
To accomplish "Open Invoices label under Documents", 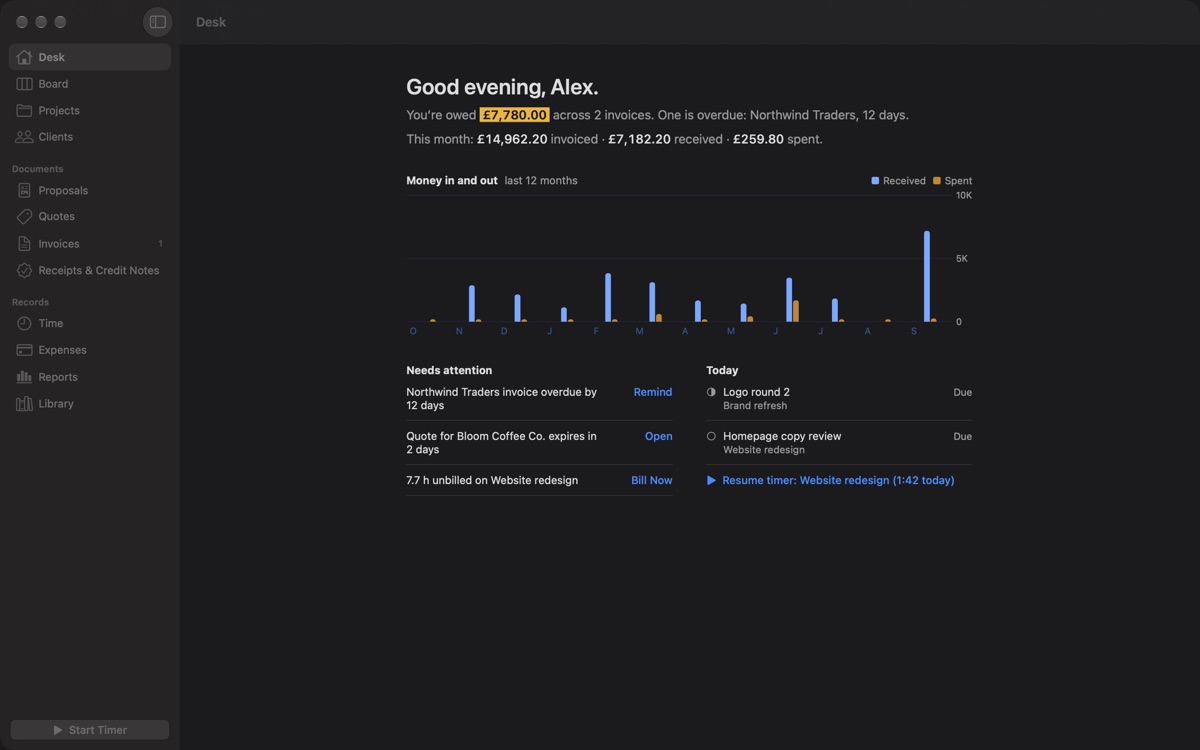I will tap(58, 244).
